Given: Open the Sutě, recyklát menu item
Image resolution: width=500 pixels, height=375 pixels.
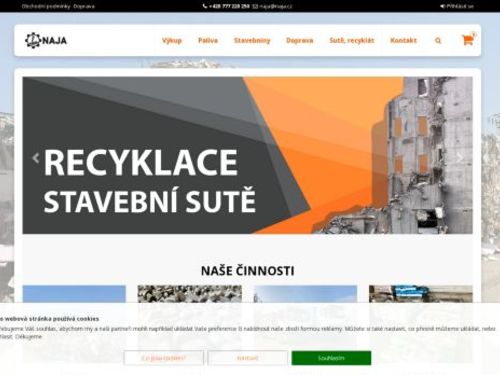Looking at the screenshot, I should [352, 40].
